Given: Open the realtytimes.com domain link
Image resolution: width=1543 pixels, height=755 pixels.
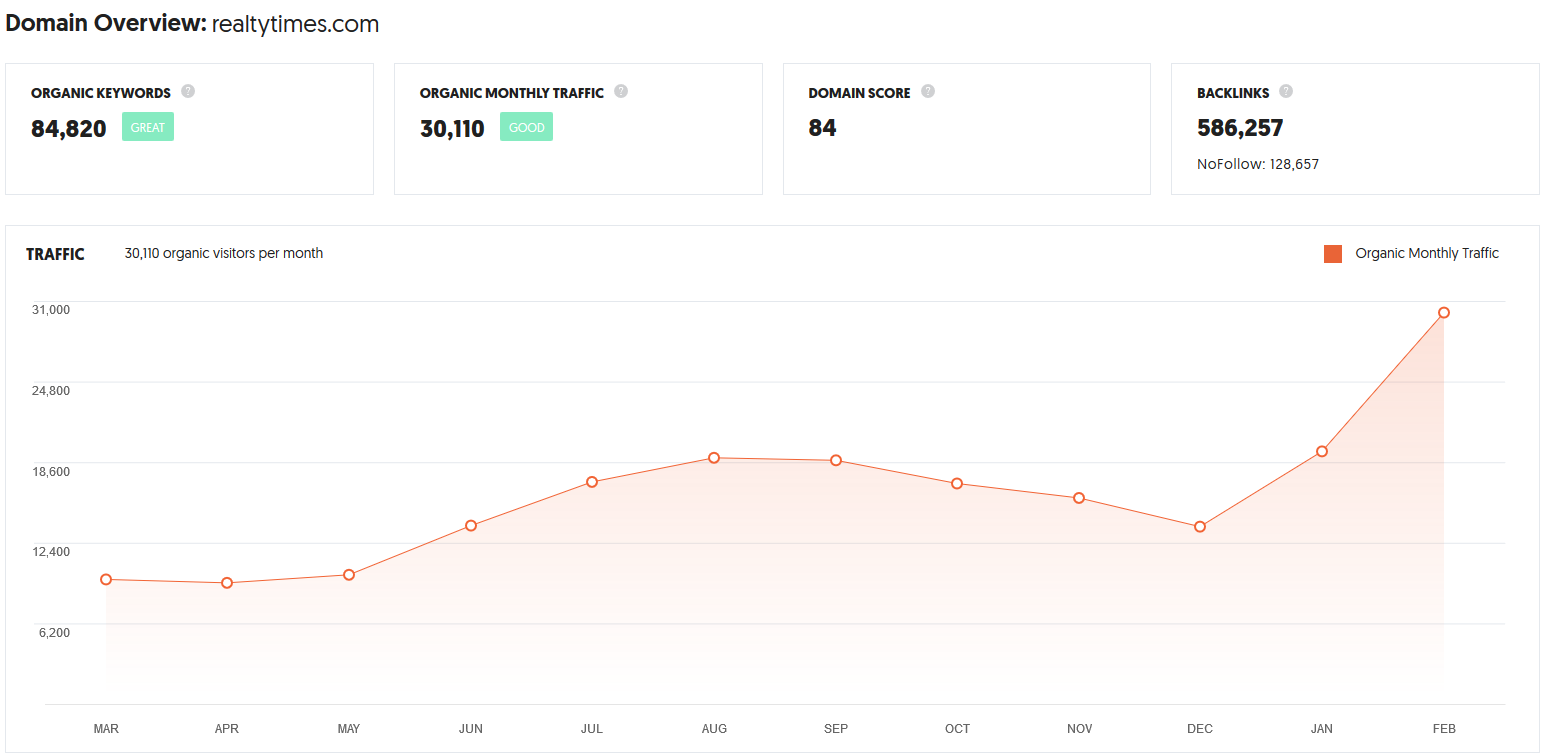Looking at the screenshot, I should coord(294,23).
